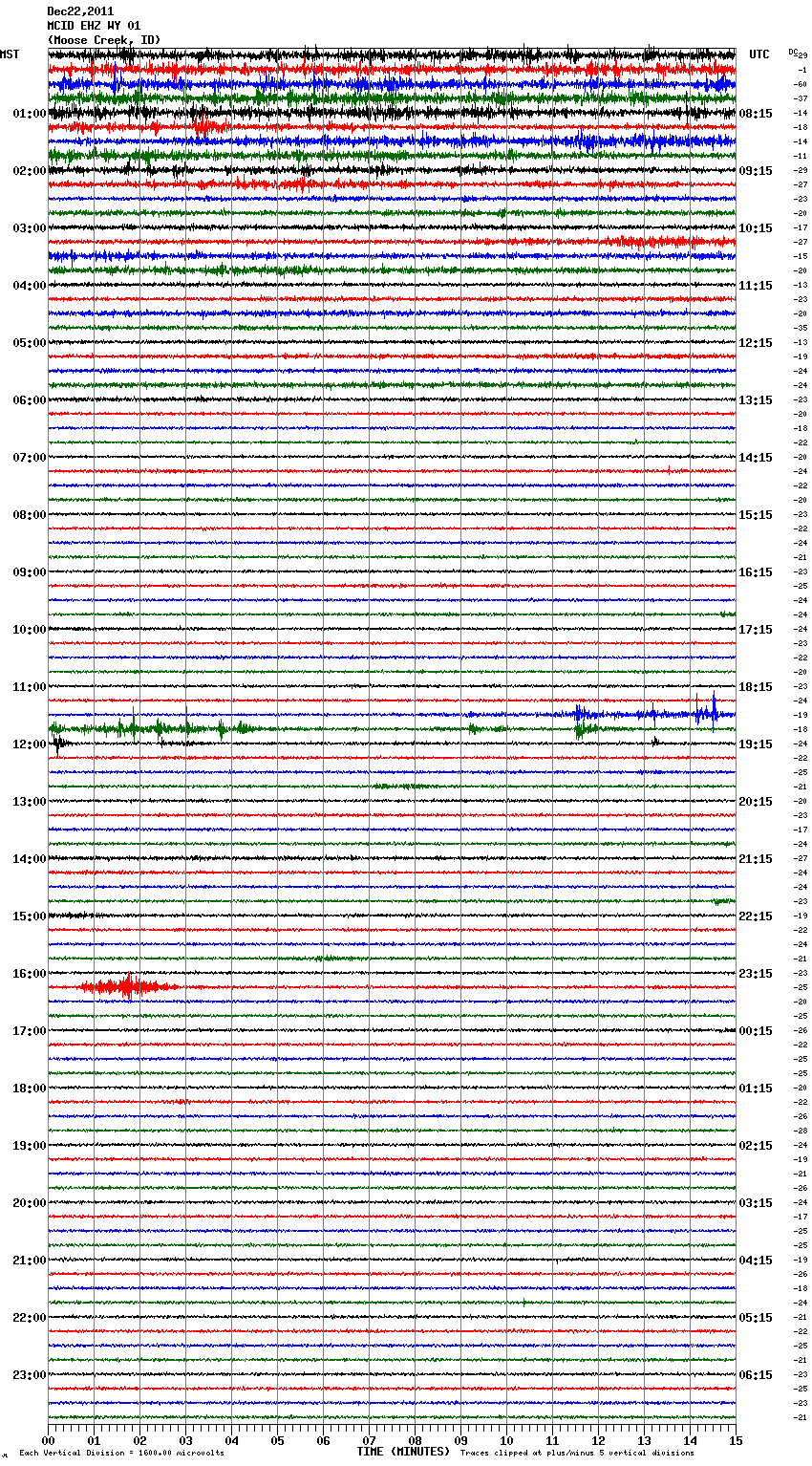Click the TIME (MINUTES) axis title
The width and height of the screenshot is (812, 1466).
[x=403, y=1452]
